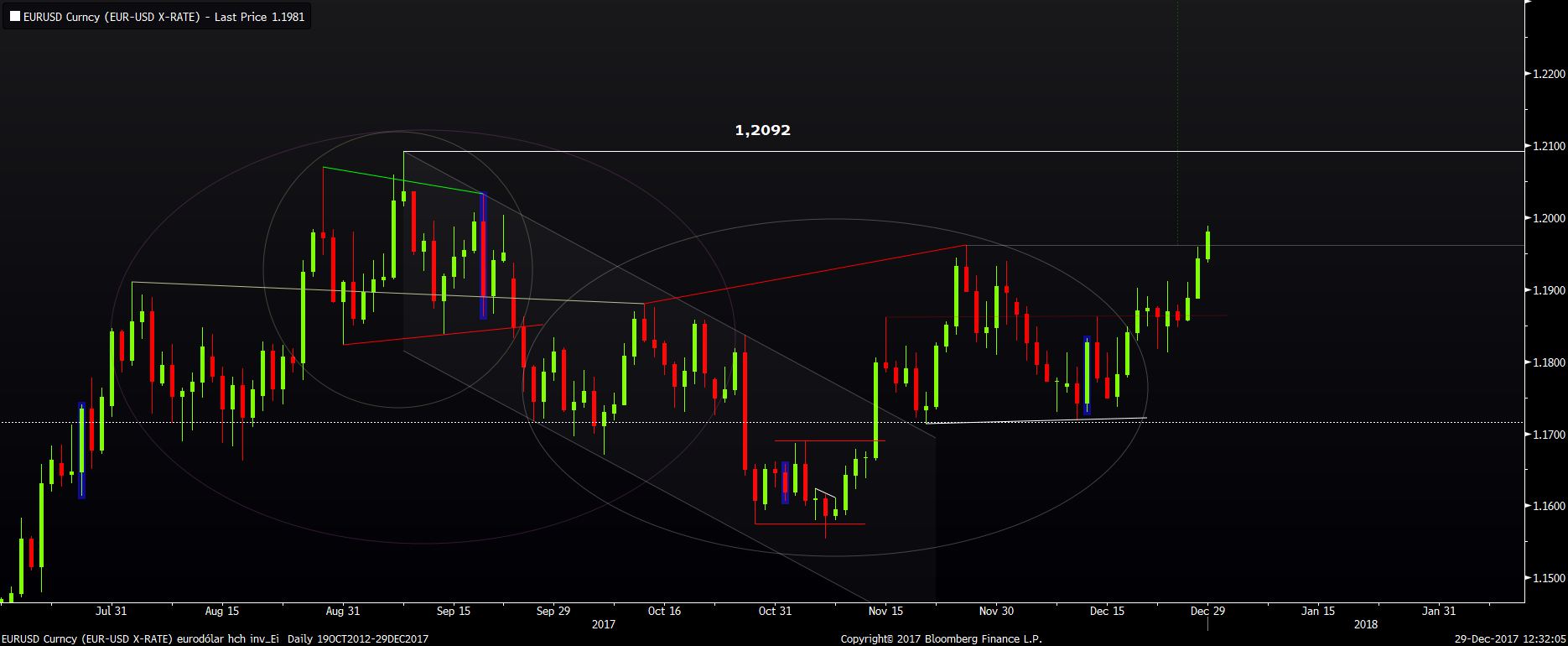Screen dimensions: 1568x646
Task: Click the 'Daily' periodicity text in the footer
Action: (x=300, y=638)
